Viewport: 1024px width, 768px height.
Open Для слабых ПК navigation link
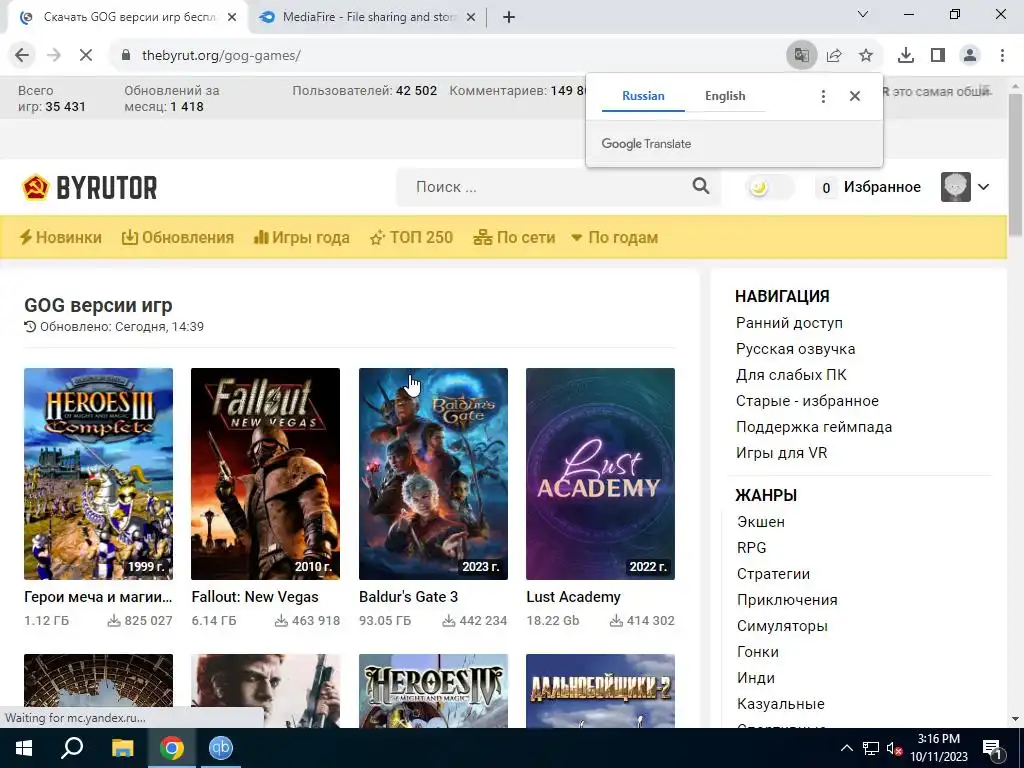coord(791,375)
